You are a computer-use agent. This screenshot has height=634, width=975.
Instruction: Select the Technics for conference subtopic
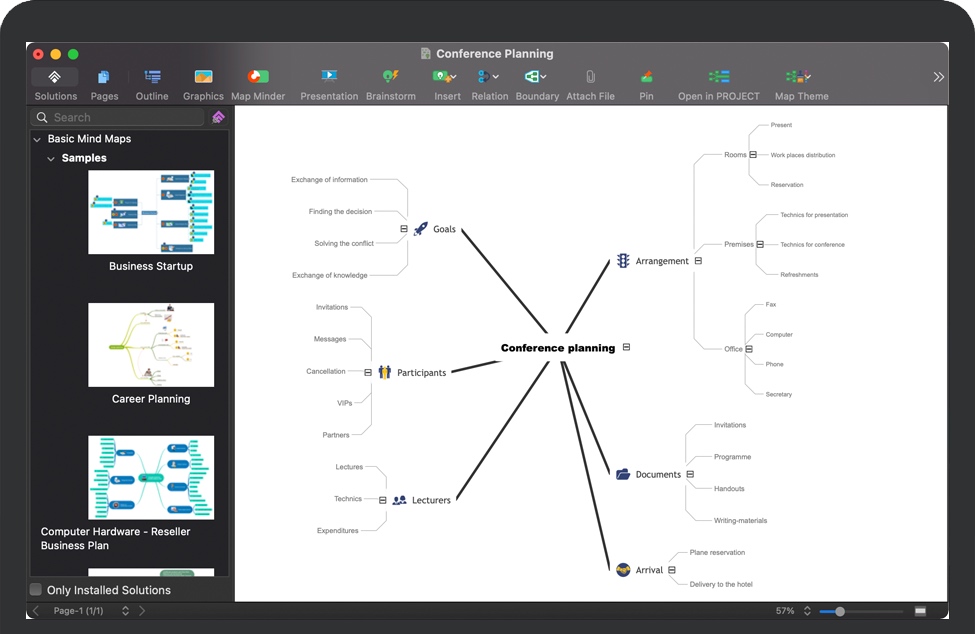point(812,245)
